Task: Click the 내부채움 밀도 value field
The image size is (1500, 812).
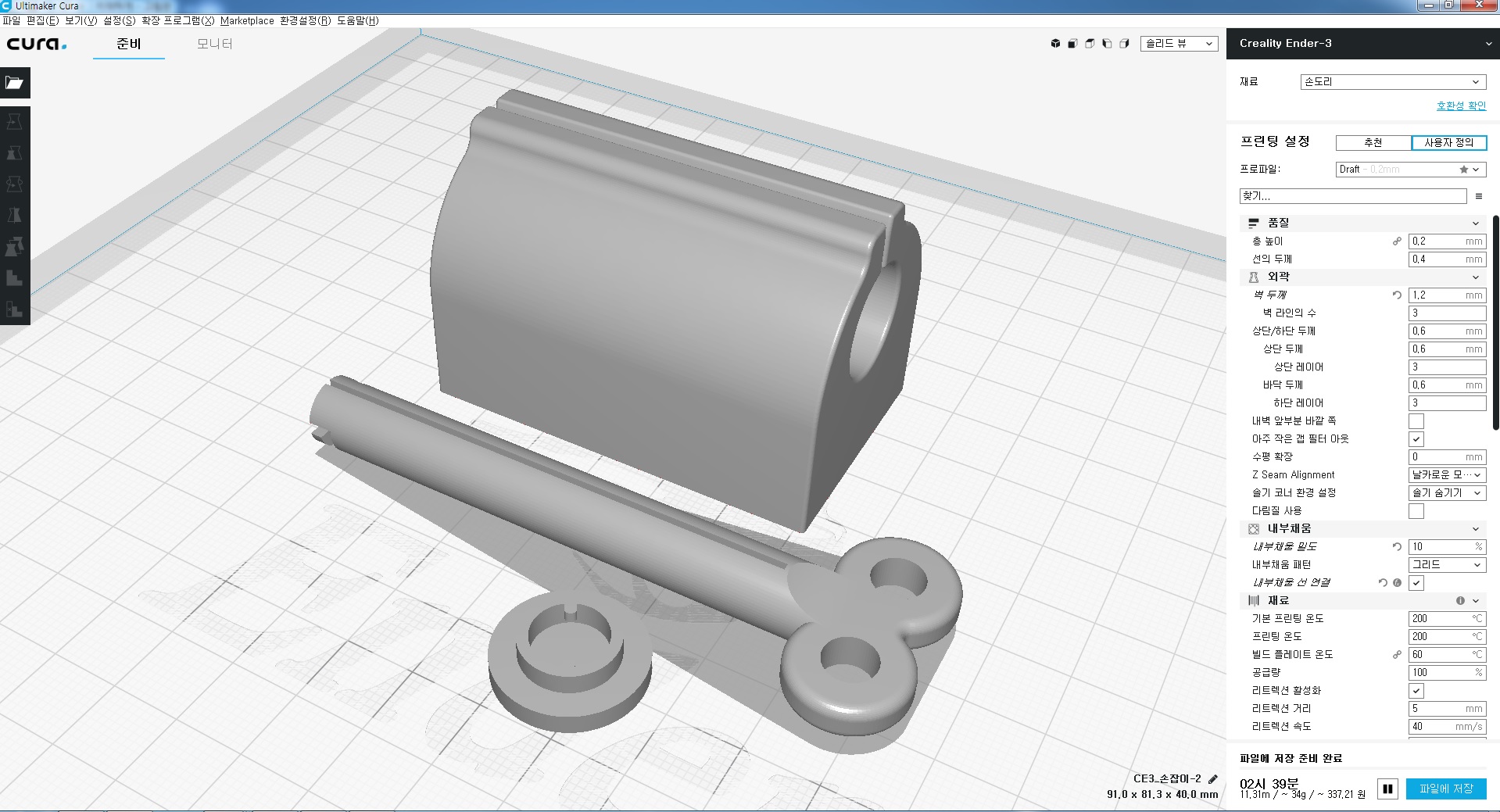Action: [1447, 547]
